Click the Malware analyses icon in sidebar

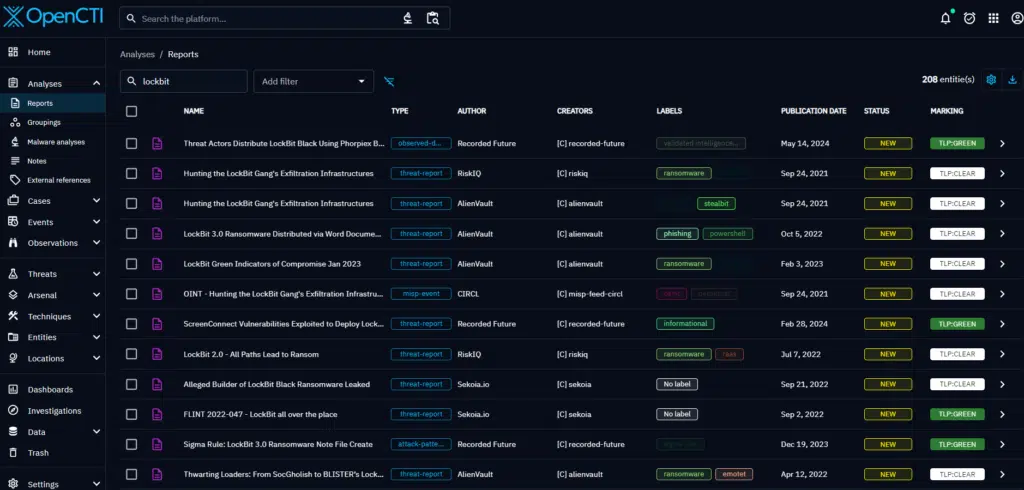pos(14,142)
